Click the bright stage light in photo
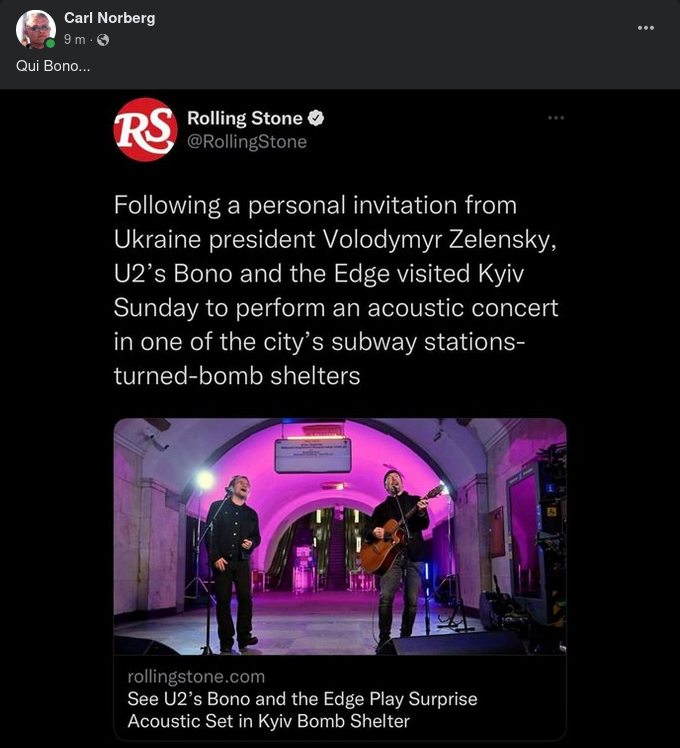The width and height of the screenshot is (680, 748). tap(205, 479)
